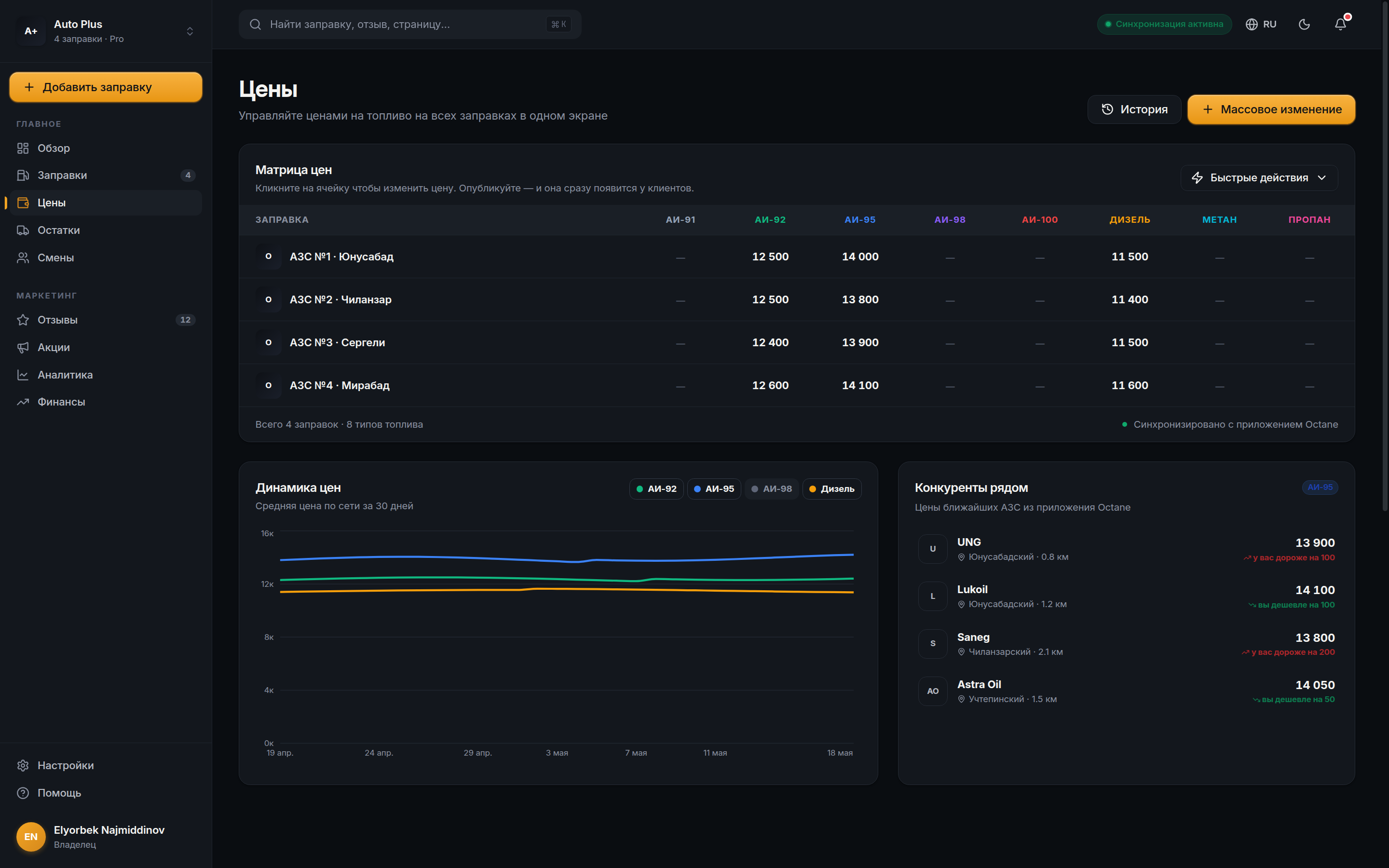Click Elyorbek Najmiddinov profile name
Screen dimensions: 1389x868
(x=109, y=830)
